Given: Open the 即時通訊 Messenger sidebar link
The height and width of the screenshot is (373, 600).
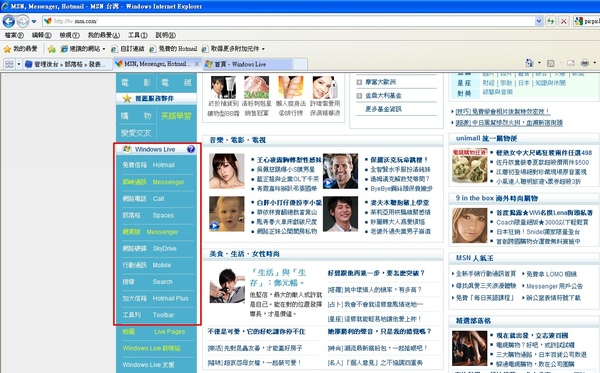Looking at the screenshot, I should (153, 182).
